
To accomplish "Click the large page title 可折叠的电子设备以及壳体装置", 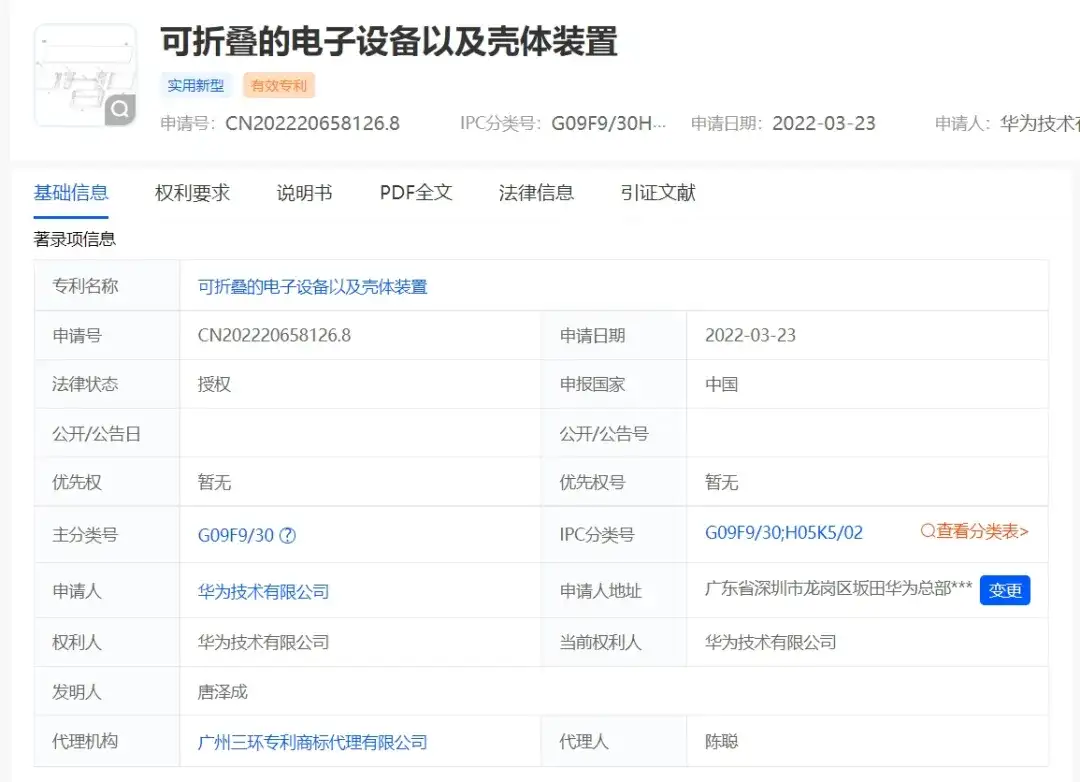I will pos(389,41).
